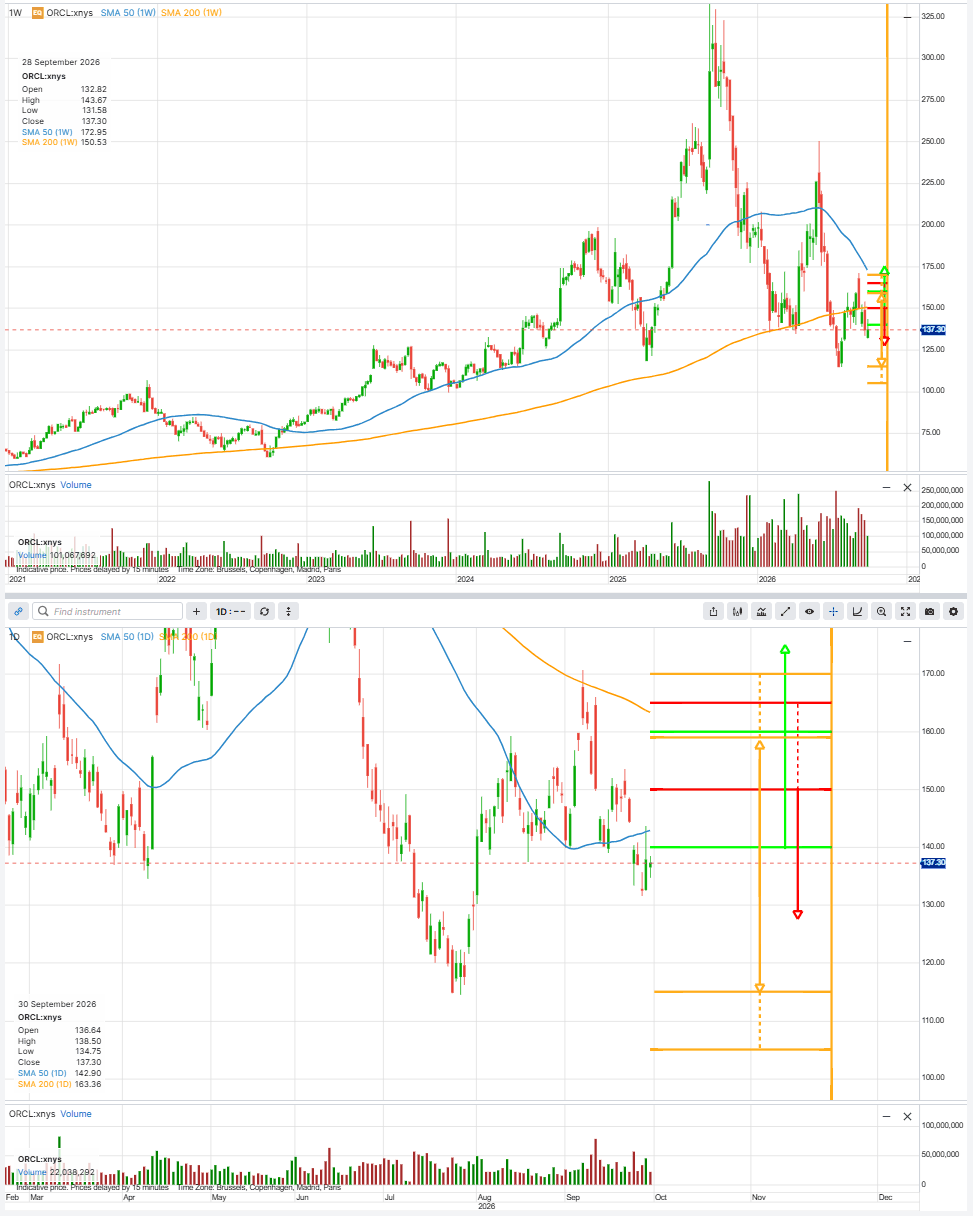
Task: Click the plus button next to search
Action: [197, 611]
